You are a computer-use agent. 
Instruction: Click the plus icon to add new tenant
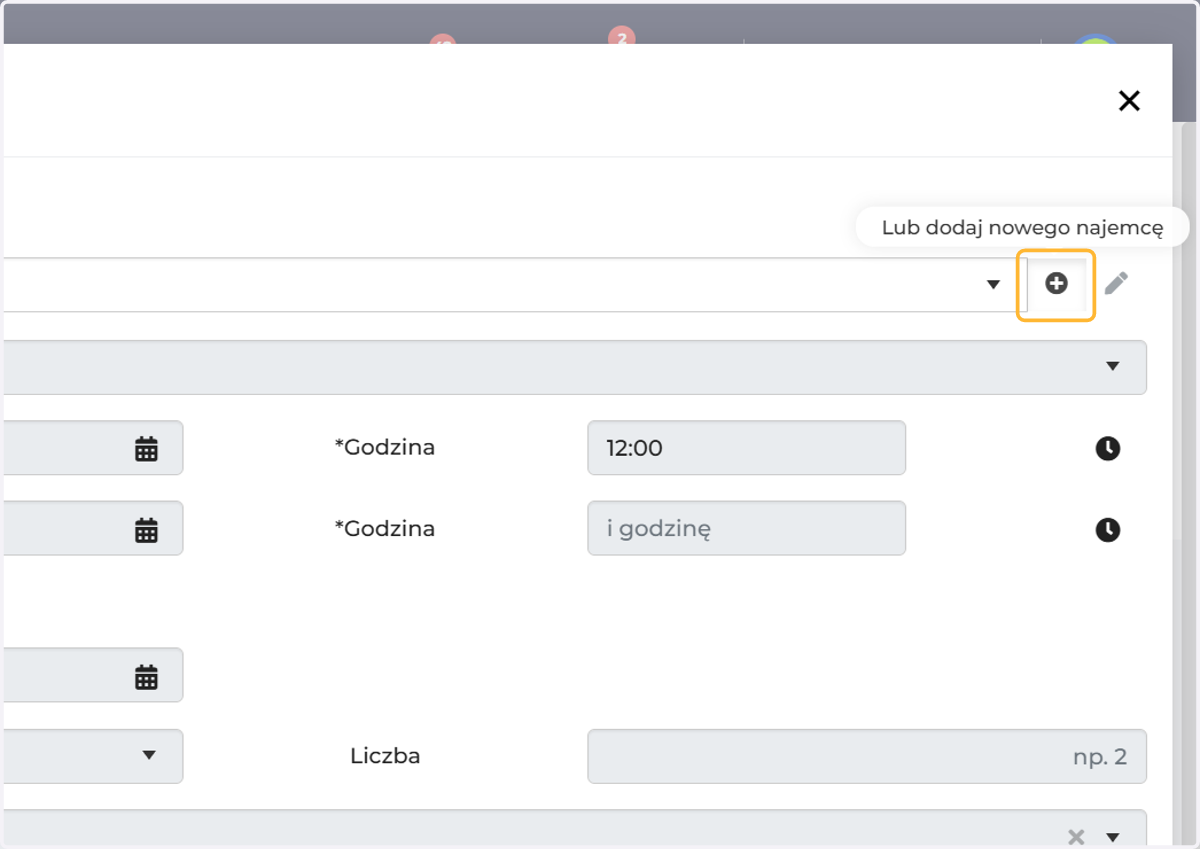tap(1056, 284)
